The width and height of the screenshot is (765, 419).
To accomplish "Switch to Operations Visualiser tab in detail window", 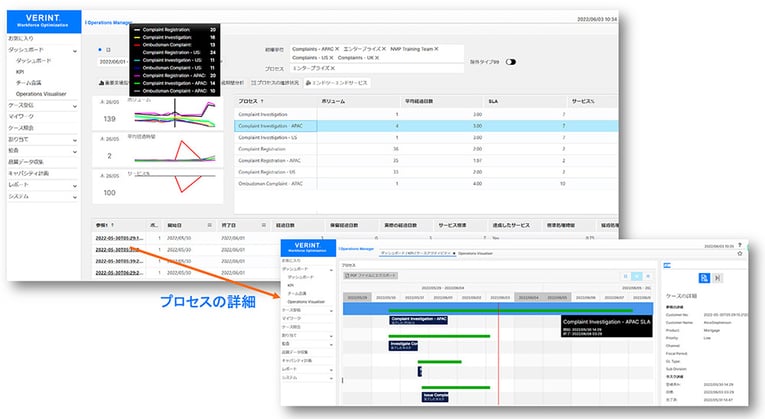I will point(475,254).
